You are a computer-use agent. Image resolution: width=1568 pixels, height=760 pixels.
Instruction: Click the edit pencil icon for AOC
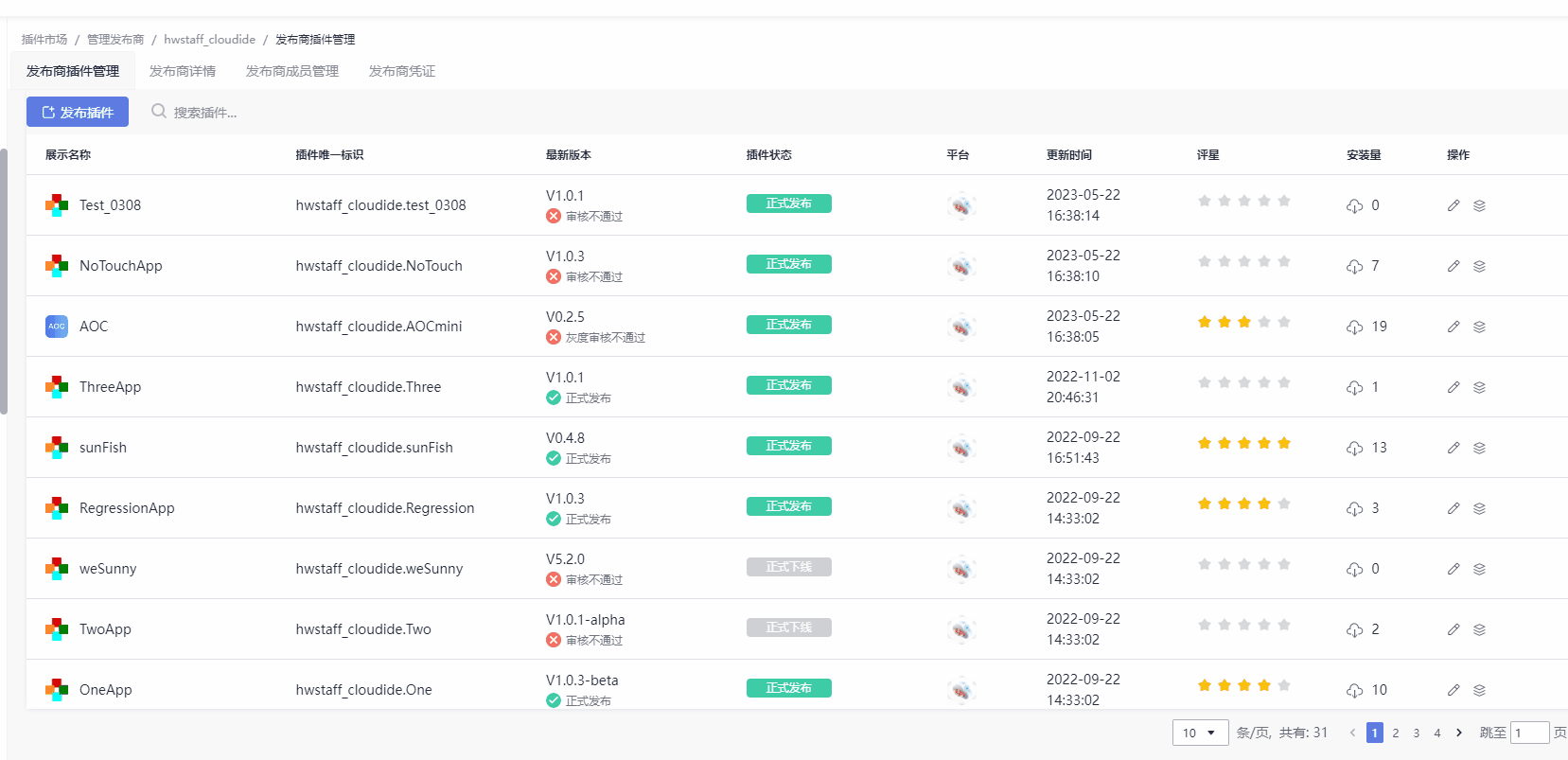[x=1453, y=327]
